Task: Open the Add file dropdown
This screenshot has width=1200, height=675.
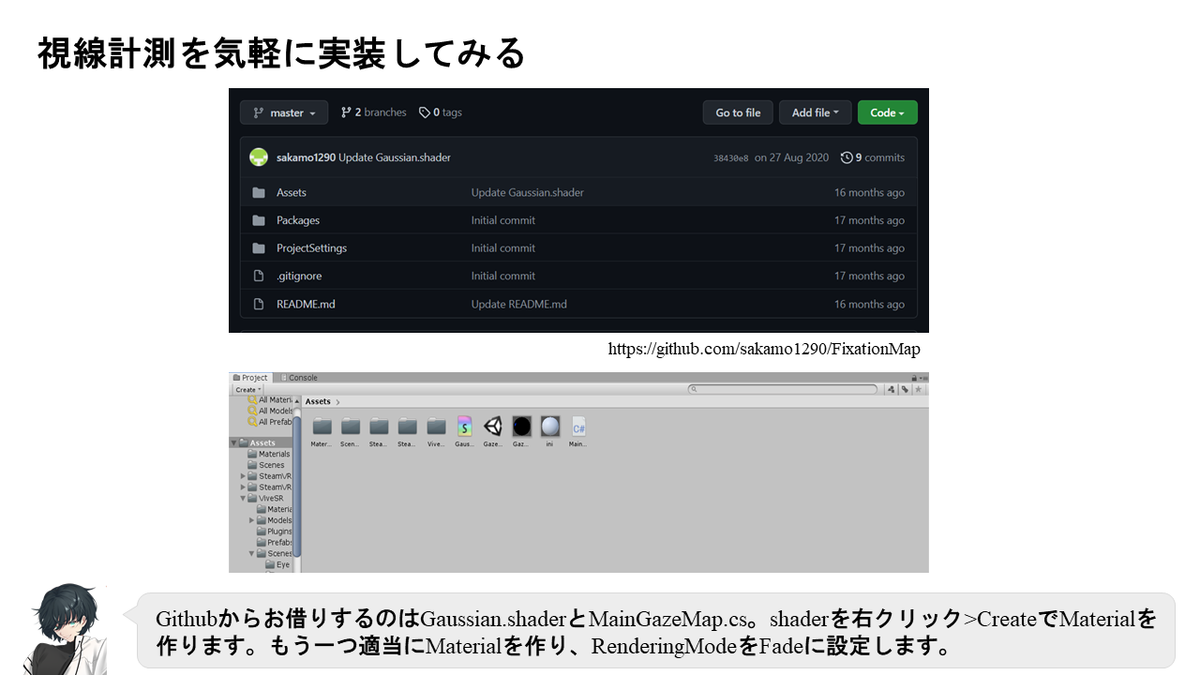Action: pyautogui.click(x=815, y=113)
